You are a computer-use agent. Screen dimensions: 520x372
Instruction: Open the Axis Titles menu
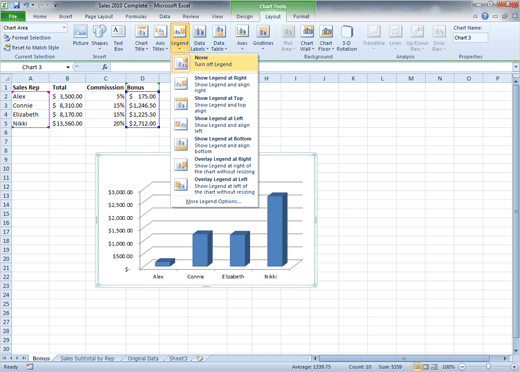[x=160, y=37]
